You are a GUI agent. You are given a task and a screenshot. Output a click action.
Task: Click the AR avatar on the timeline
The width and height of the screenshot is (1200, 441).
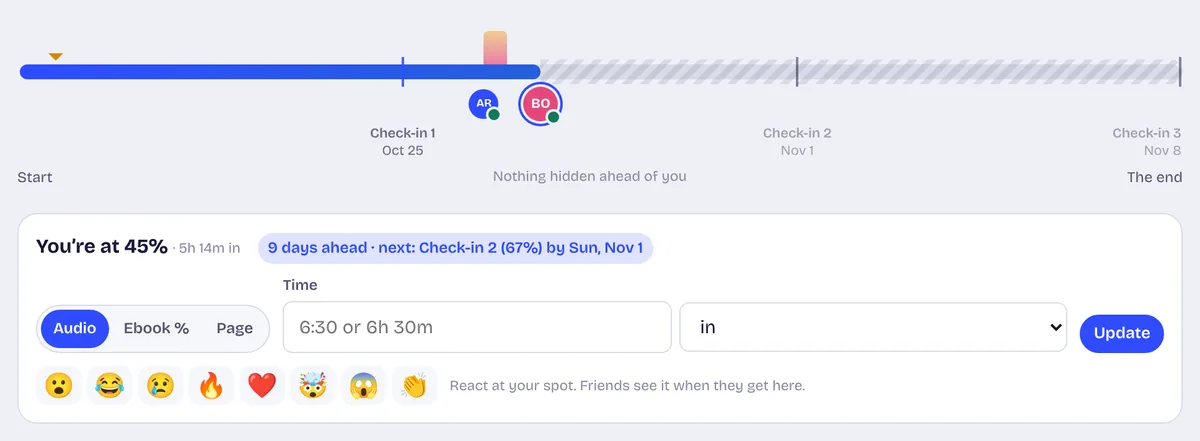[484, 103]
